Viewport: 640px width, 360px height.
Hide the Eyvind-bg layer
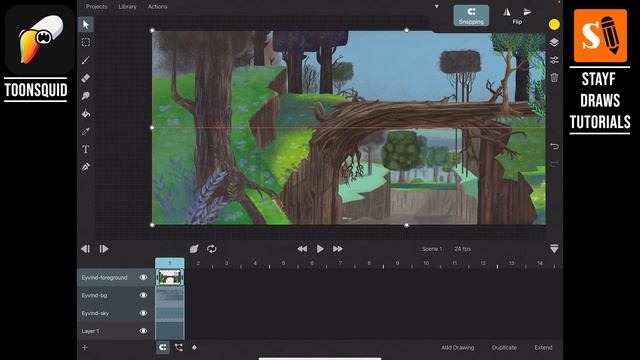point(143,295)
